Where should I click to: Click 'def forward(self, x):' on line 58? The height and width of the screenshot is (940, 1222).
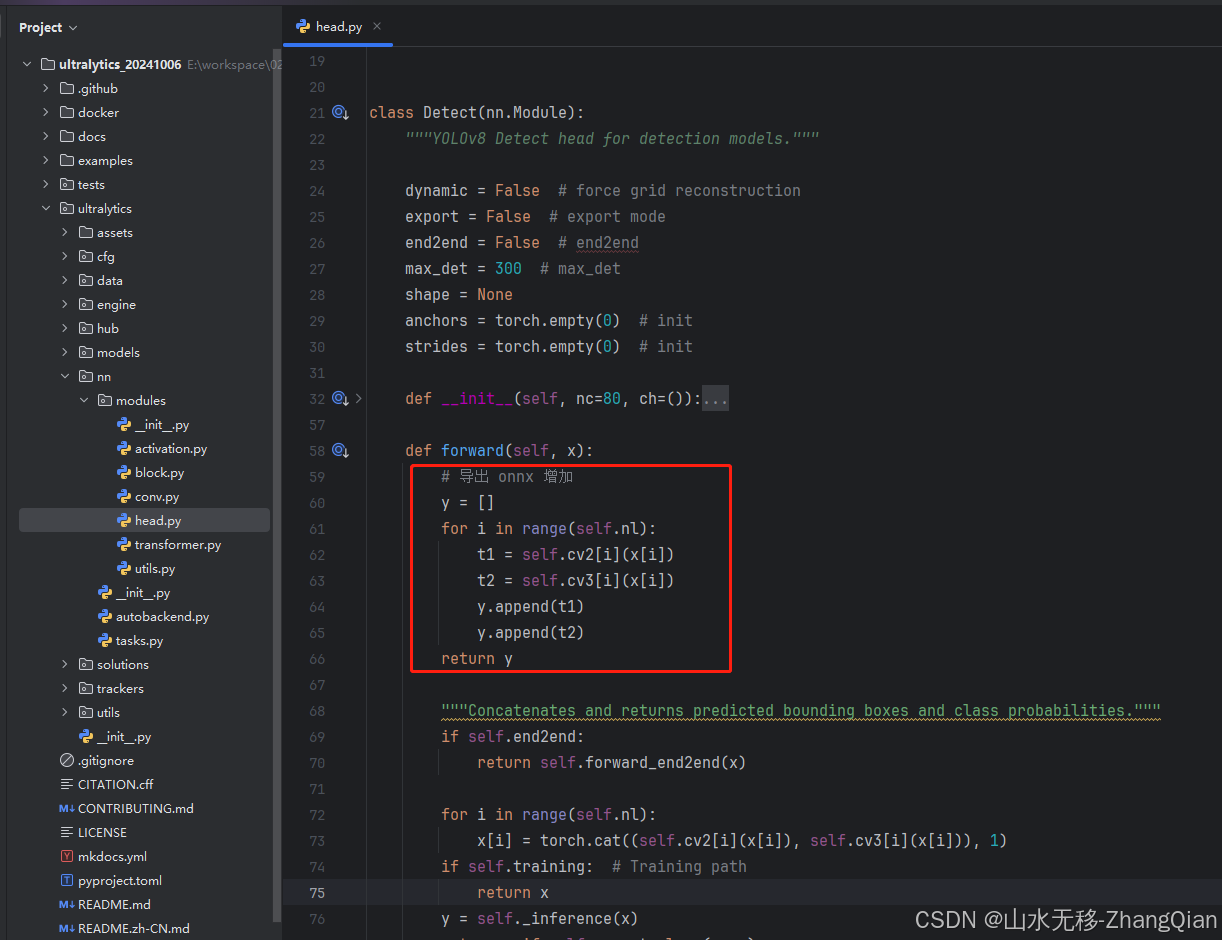499,450
